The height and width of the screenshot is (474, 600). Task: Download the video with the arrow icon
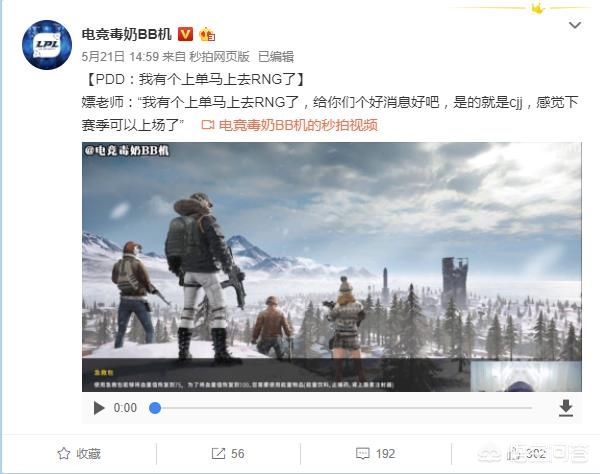pyautogui.click(x=566, y=408)
